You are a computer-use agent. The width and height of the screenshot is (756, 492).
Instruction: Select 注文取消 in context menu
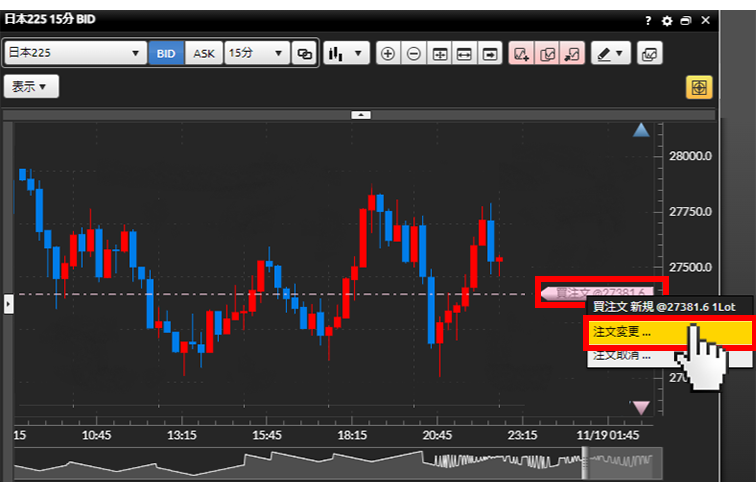pos(669,356)
